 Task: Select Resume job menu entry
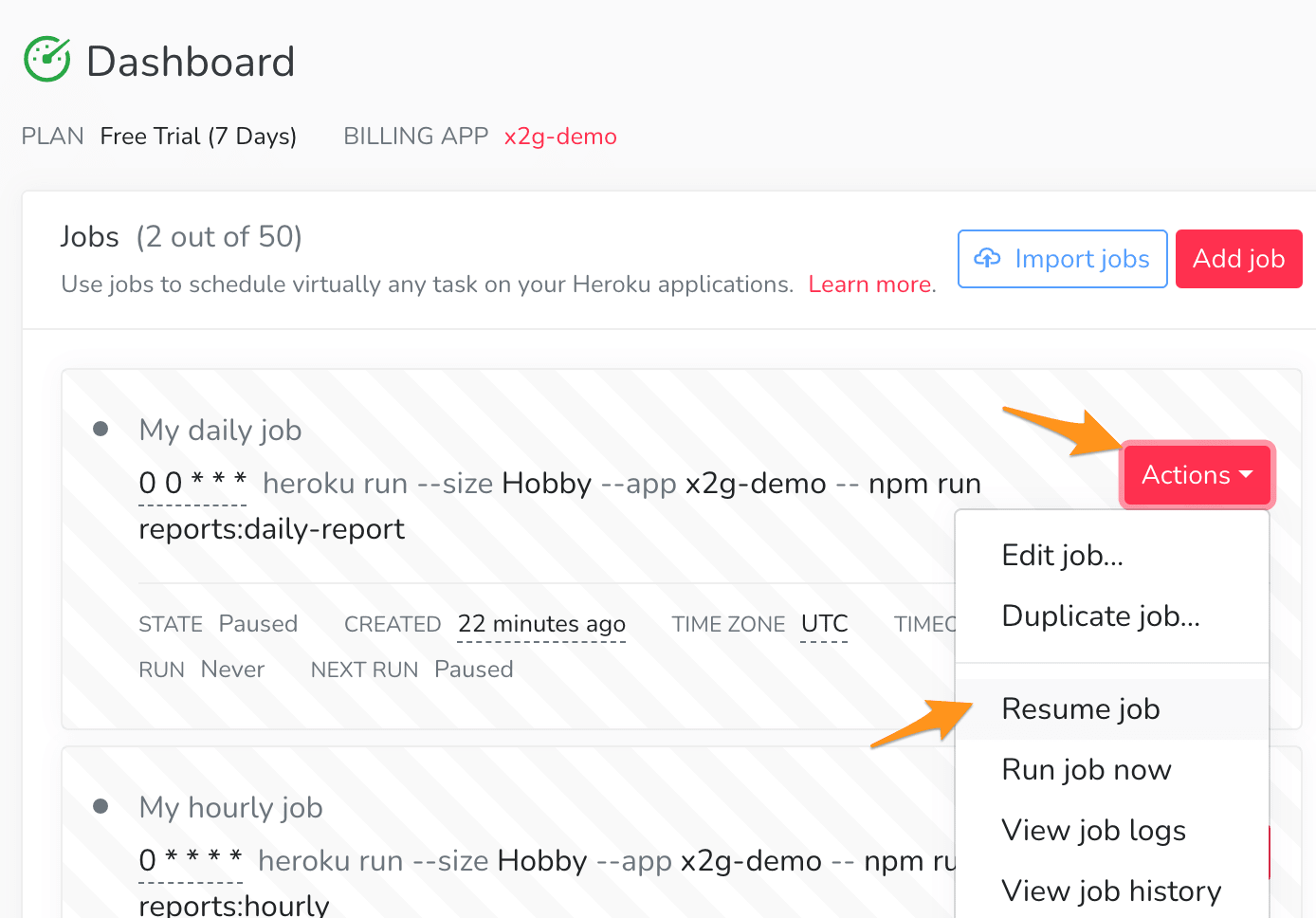1112,708
